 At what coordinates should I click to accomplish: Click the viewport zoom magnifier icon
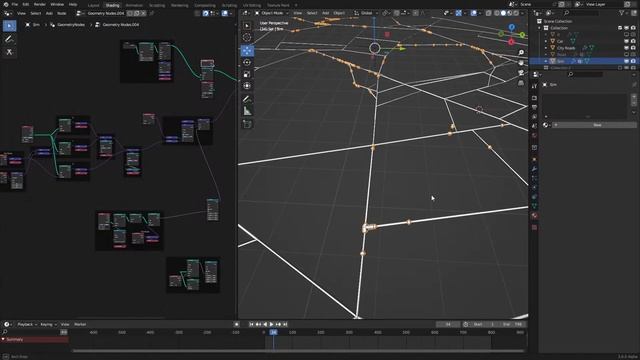(521, 53)
